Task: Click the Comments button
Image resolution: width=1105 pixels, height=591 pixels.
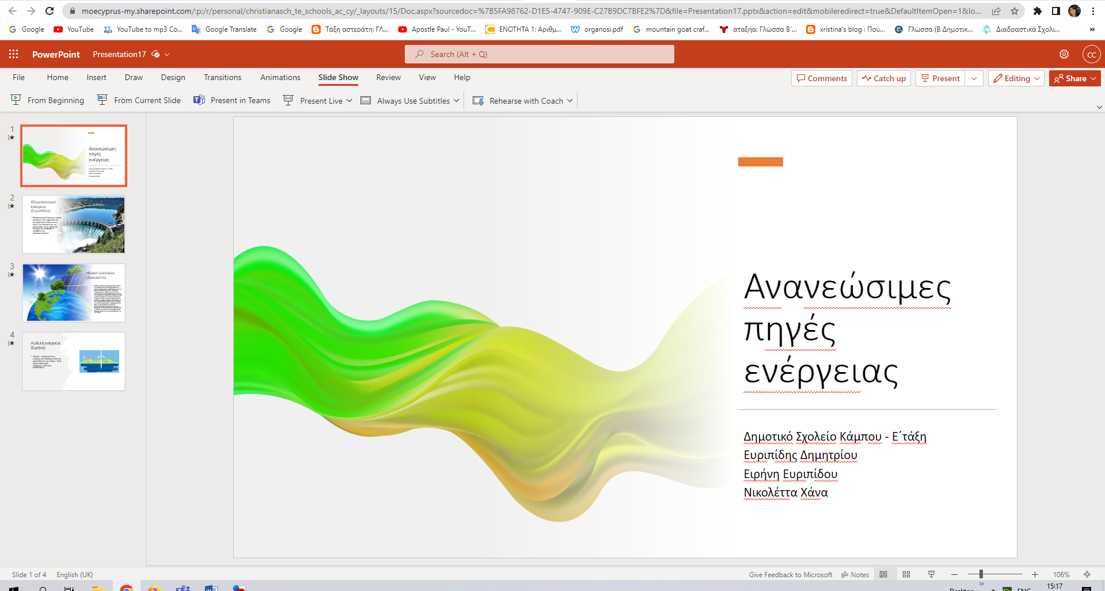Action: pos(821,78)
